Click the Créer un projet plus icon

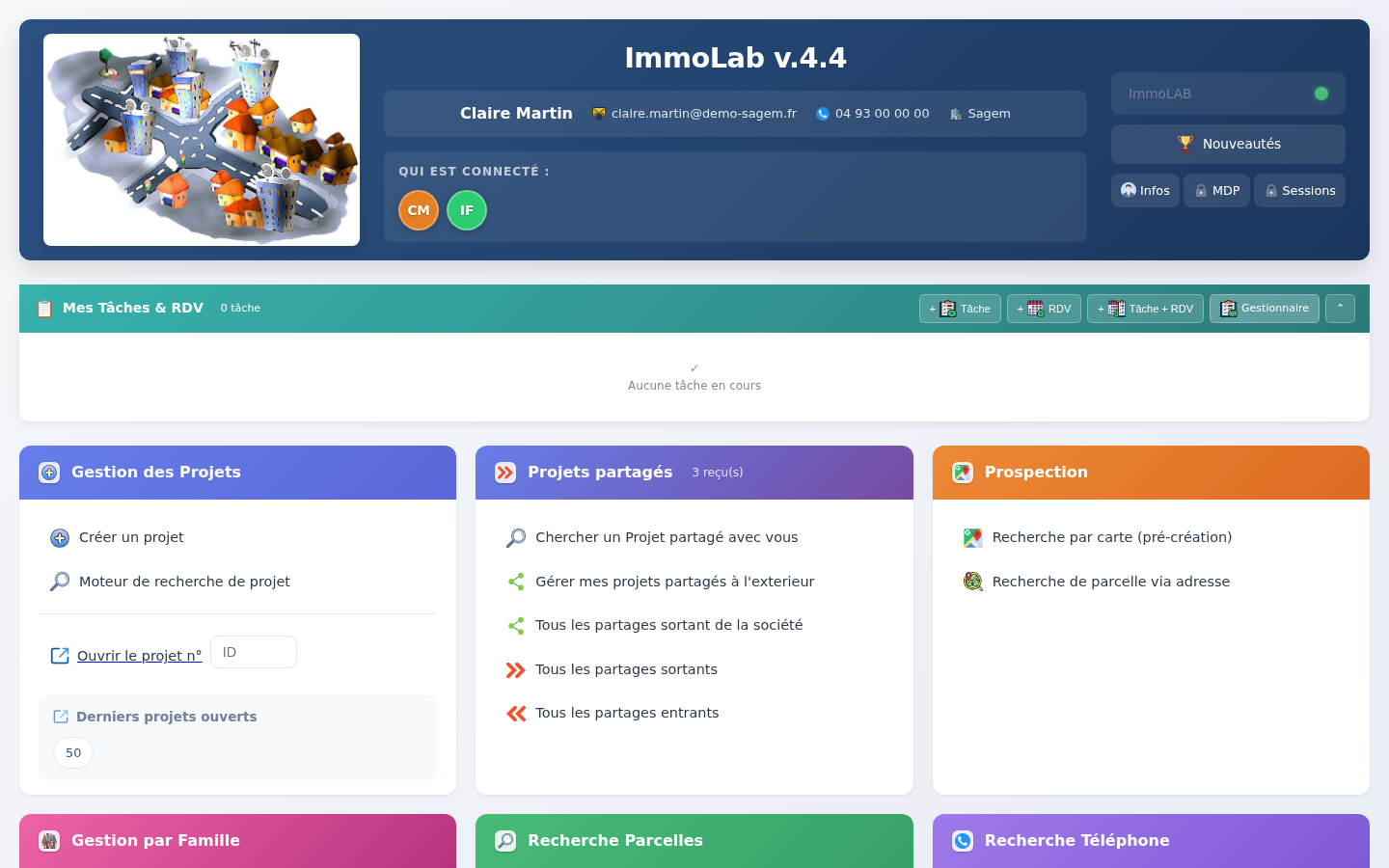60,538
